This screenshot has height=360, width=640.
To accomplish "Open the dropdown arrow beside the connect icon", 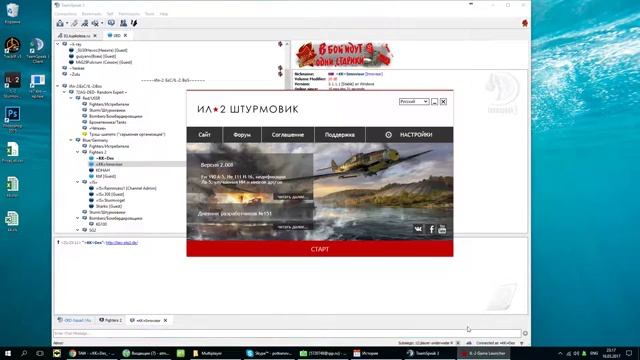I will click(67, 24).
